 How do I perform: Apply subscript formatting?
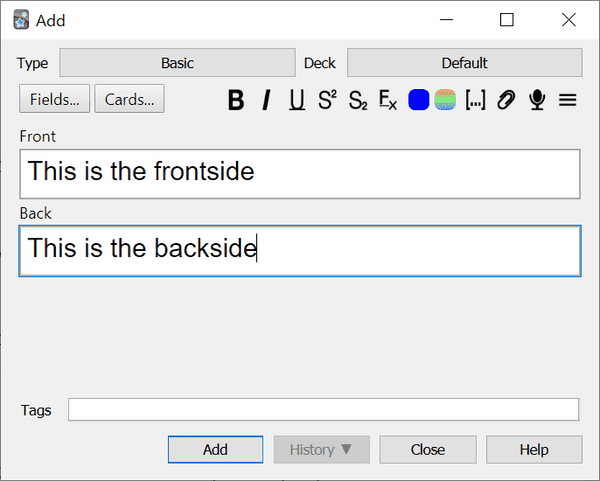[358, 100]
